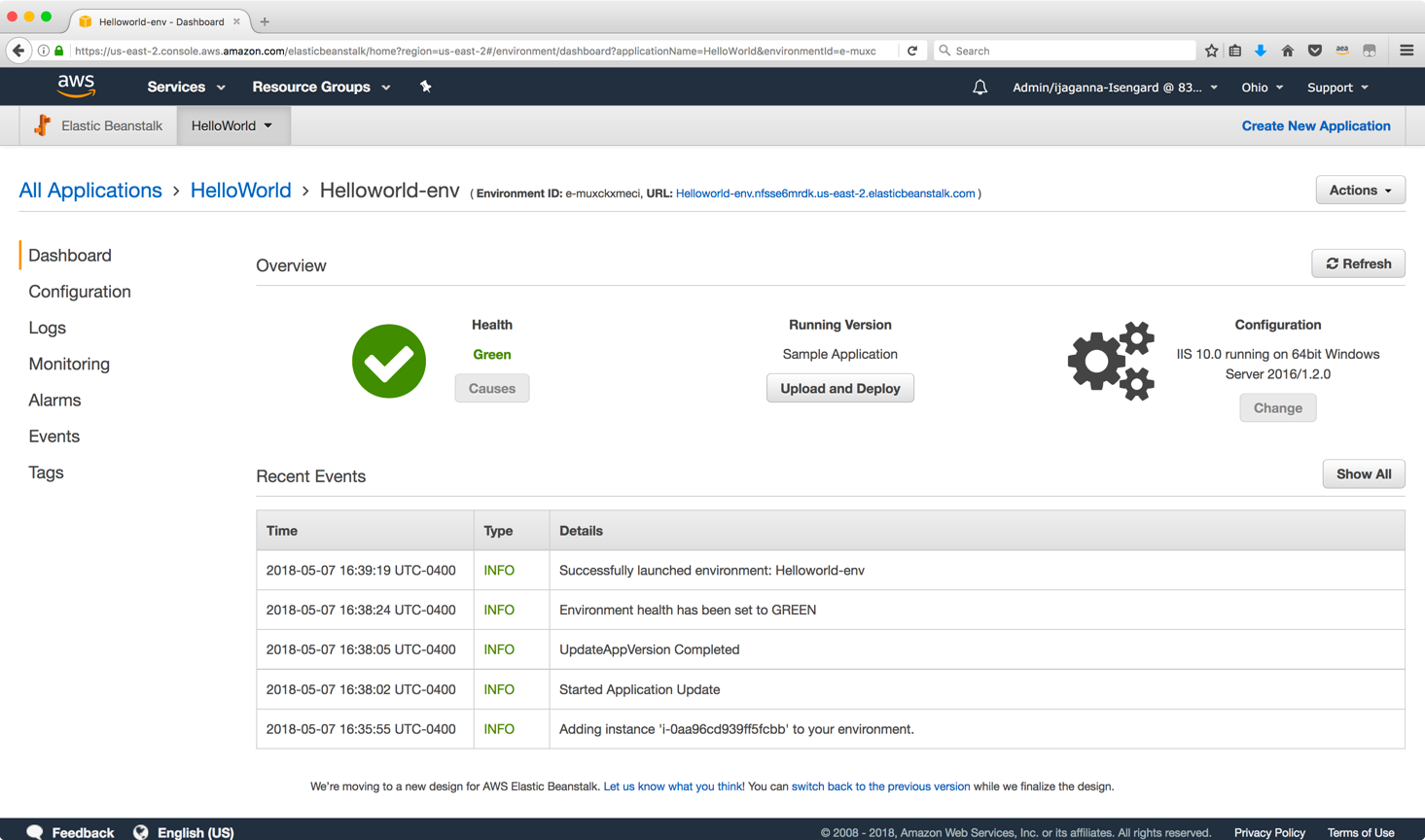The image size is (1425, 840).
Task: Open the notifications bell
Action: (x=980, y=87)
